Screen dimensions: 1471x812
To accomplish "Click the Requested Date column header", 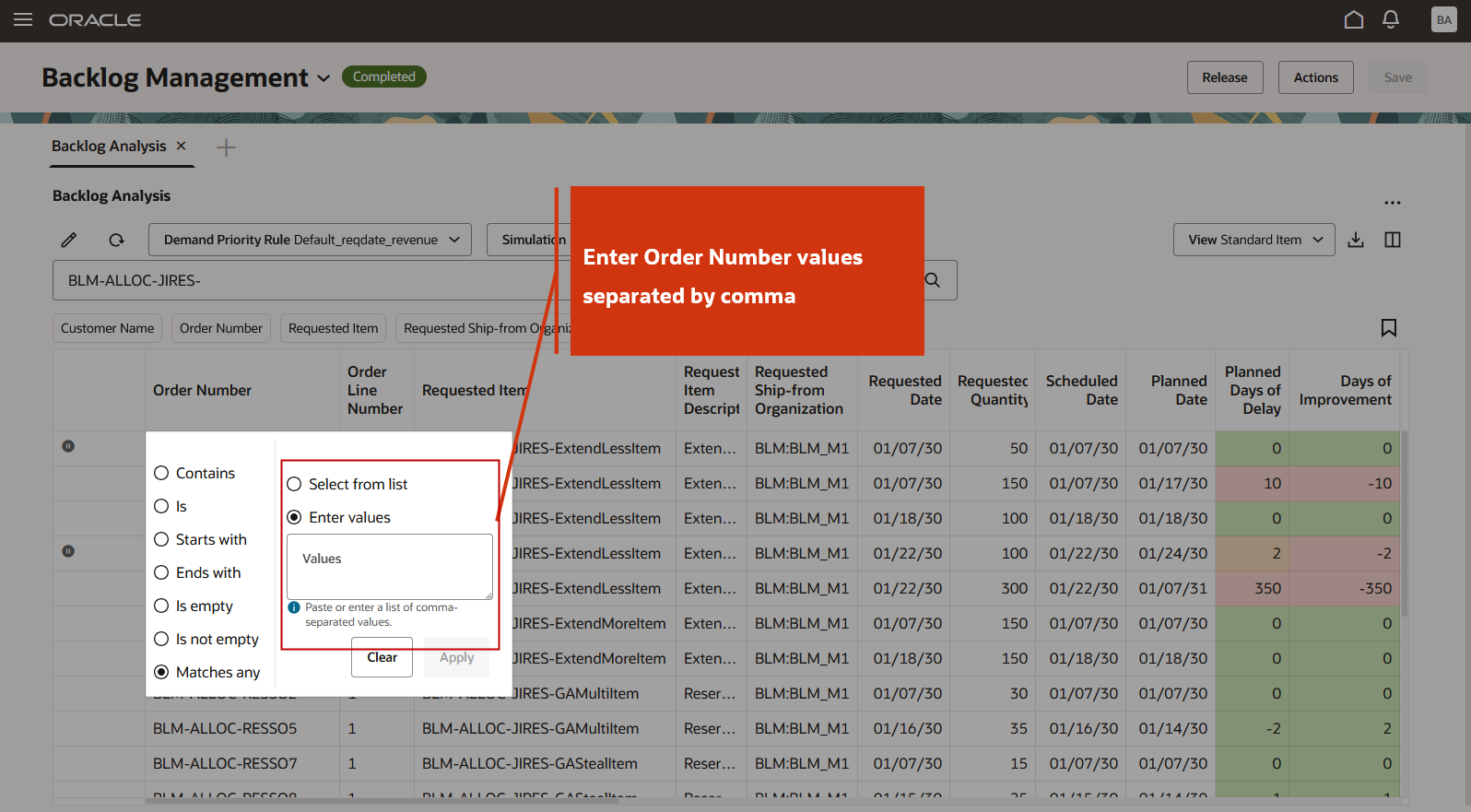I will 905,390.
